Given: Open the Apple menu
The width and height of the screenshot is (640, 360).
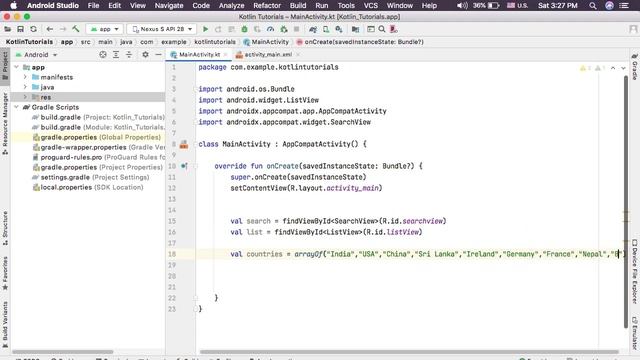Looking at the screenshot, I should (13, 6).
